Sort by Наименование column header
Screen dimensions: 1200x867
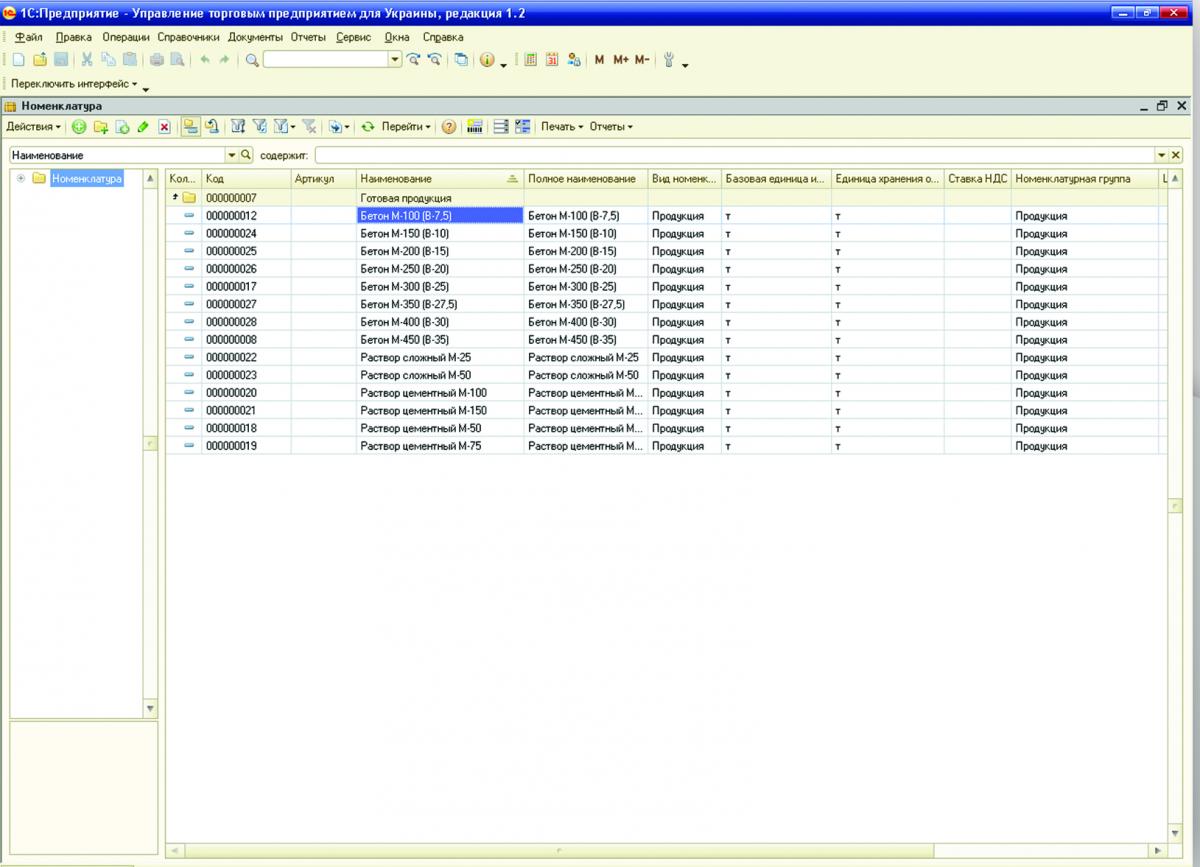439,178
